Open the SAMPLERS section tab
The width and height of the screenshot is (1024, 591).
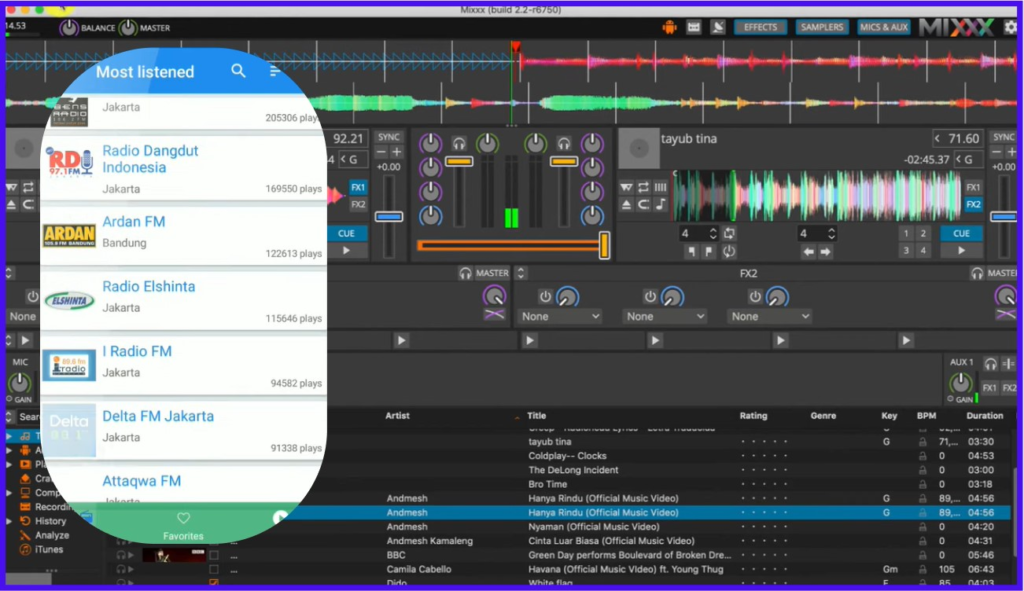point(822,27)
